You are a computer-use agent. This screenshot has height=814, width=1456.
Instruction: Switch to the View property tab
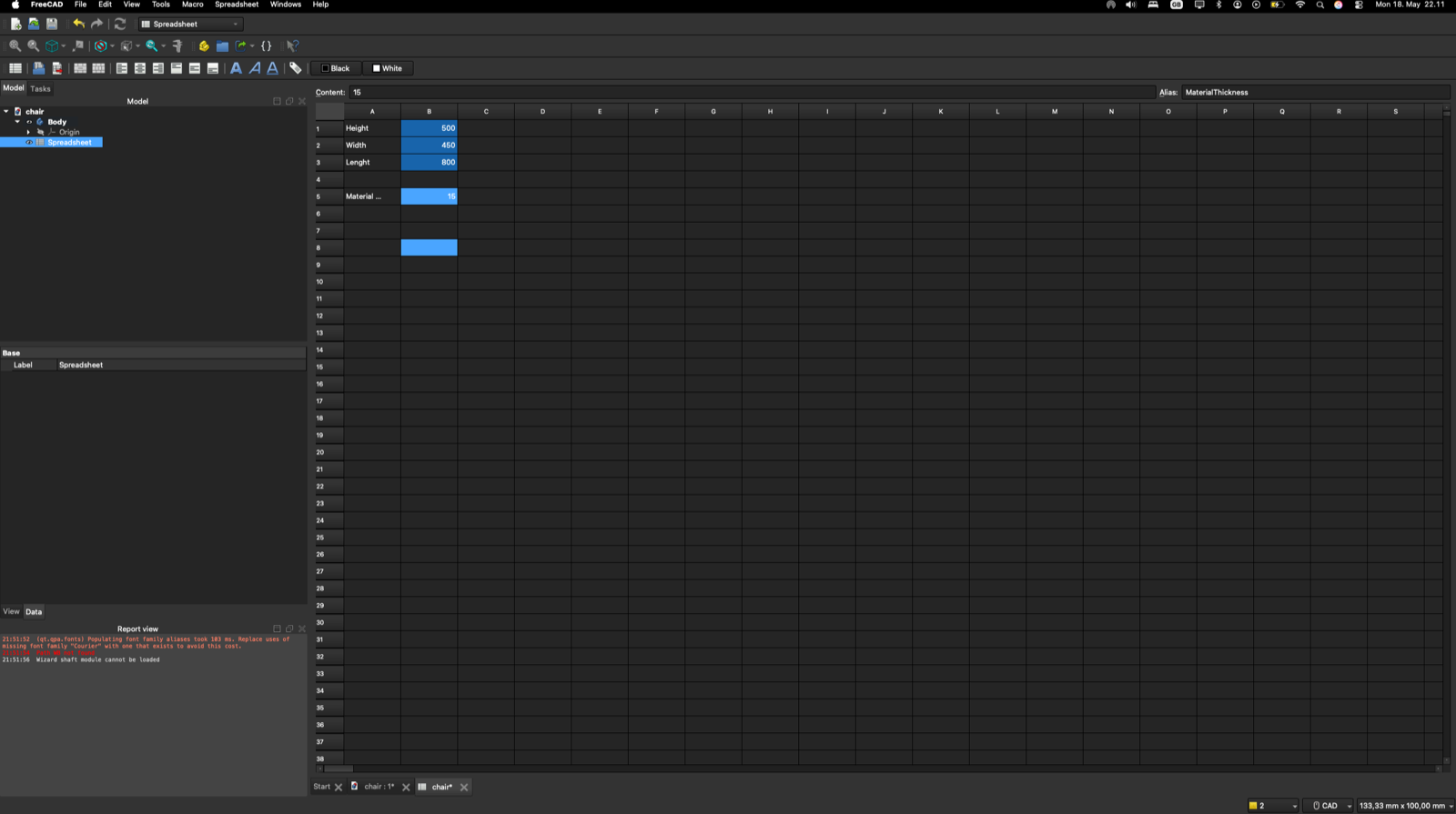tap(11, 611)
